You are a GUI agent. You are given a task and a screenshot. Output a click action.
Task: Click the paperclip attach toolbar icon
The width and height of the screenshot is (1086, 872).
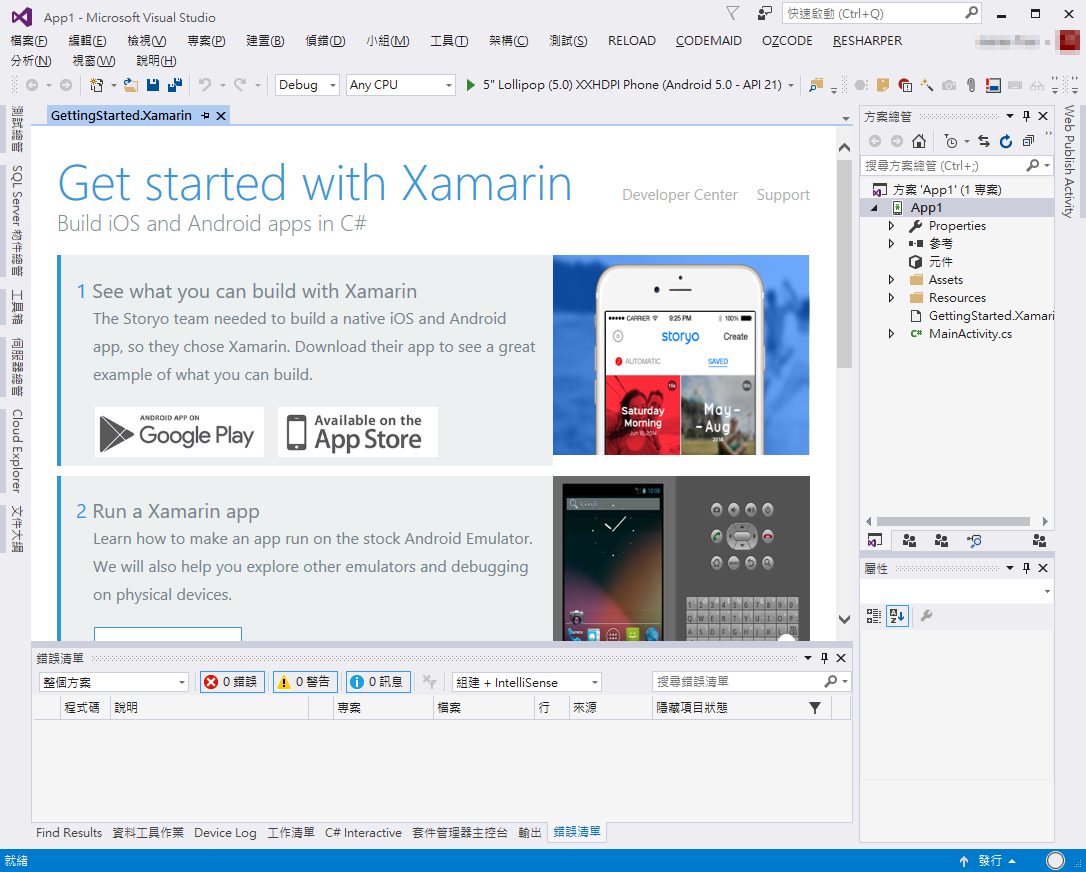point(971,85)
